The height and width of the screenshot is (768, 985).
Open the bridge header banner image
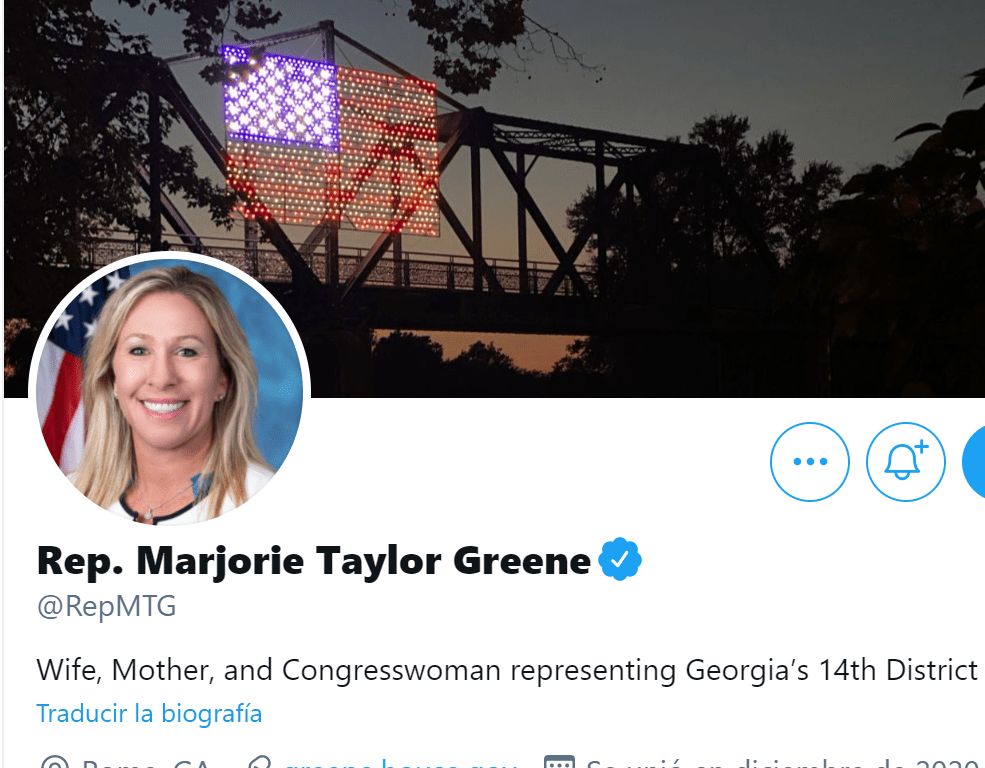[494, 198]
